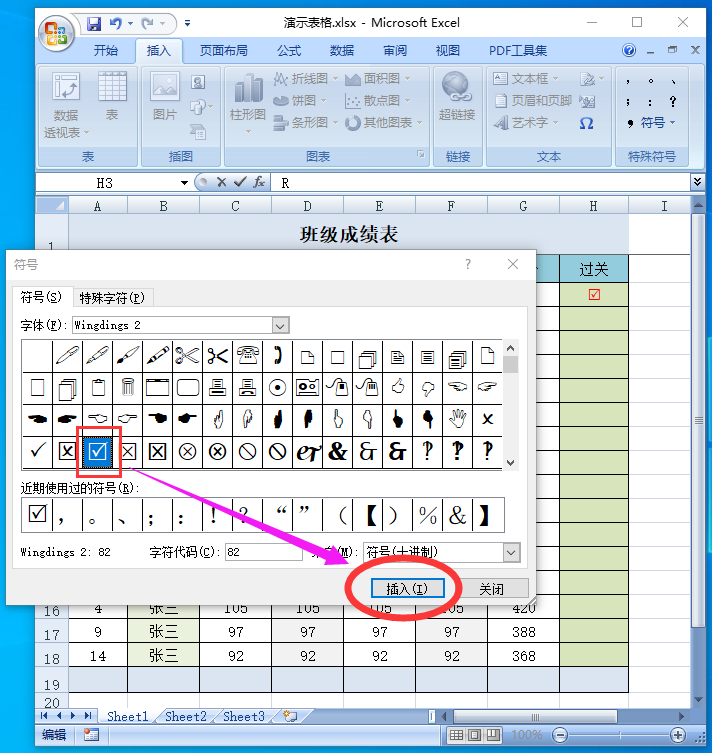Screen dimensions: 712x753
Task: Click the zoom slider handle
Action: pos(620,735)
